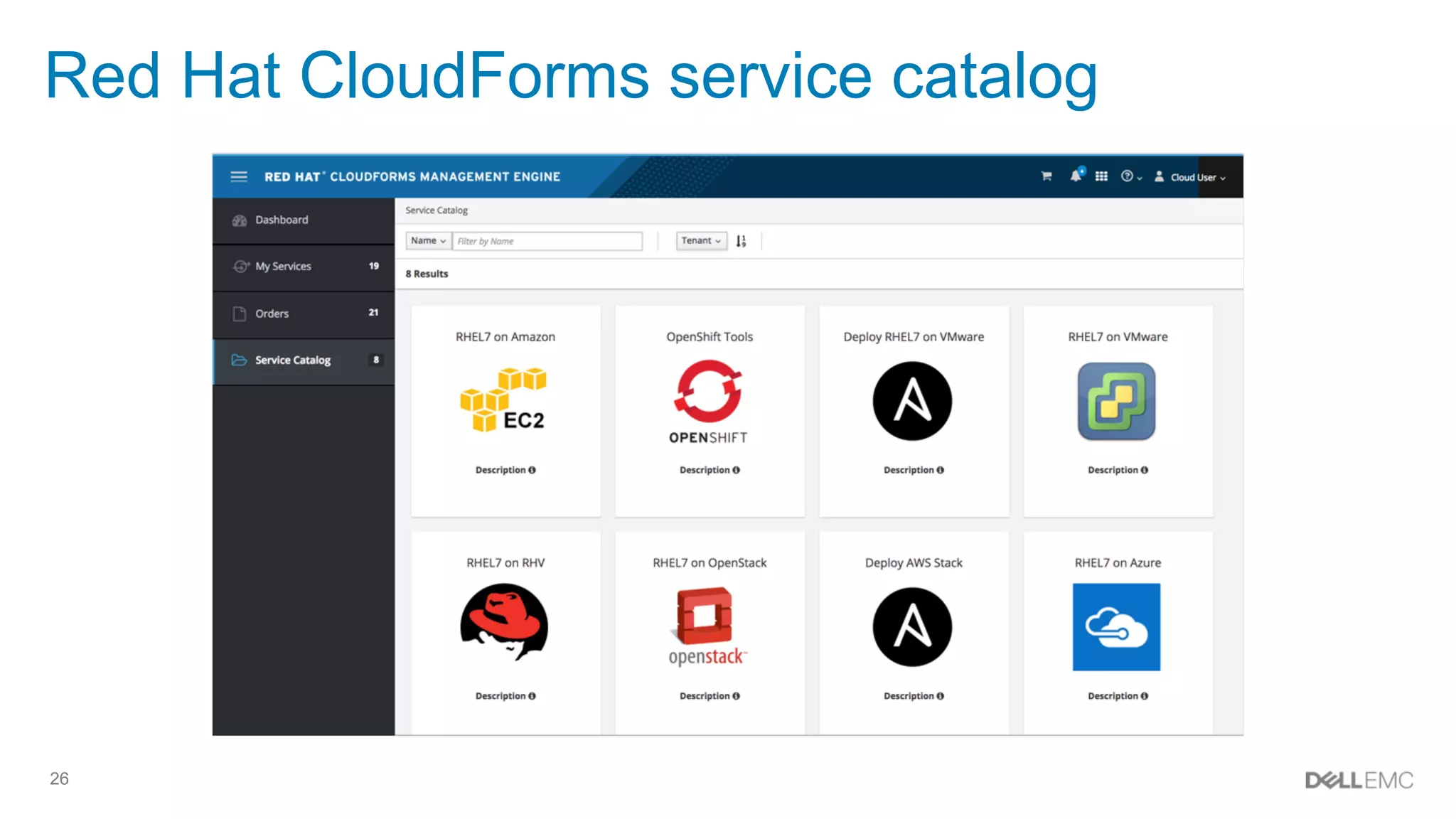The height and width of the screenshot is (819, 1456).
Task: Show Description for RHEL7 on Azure
Action: coord(1118,696)
